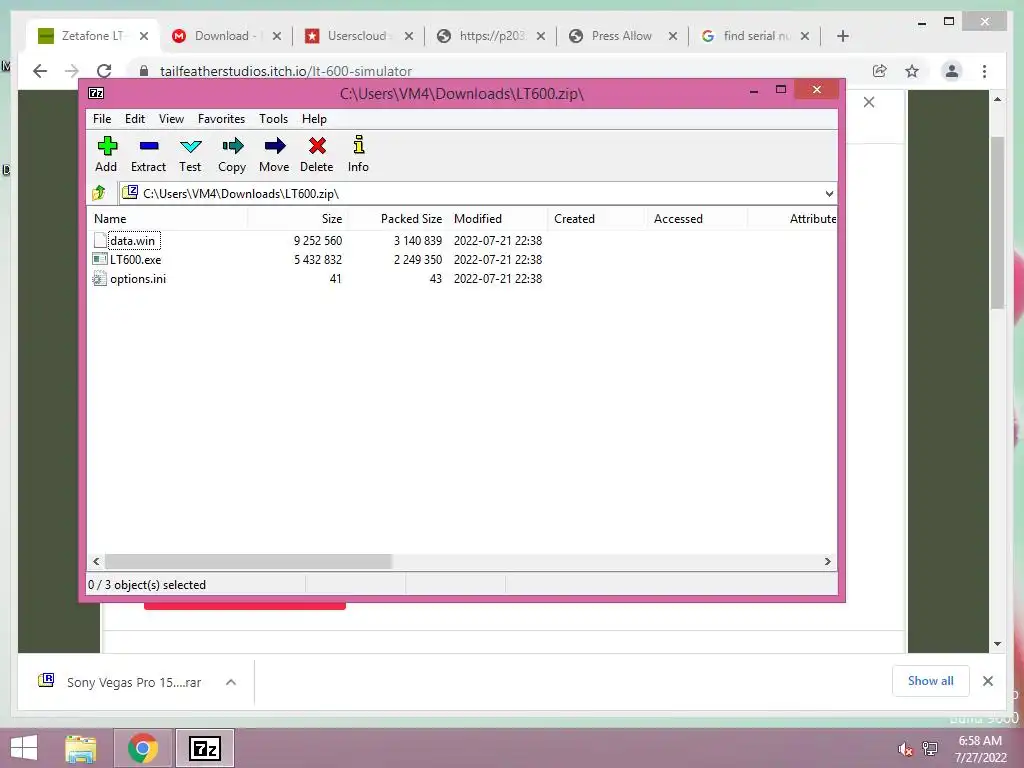The height and width of the screenshot is (768, 1024).
Task: Click the Chrome page vertical scrollbar
Action: 997,222
